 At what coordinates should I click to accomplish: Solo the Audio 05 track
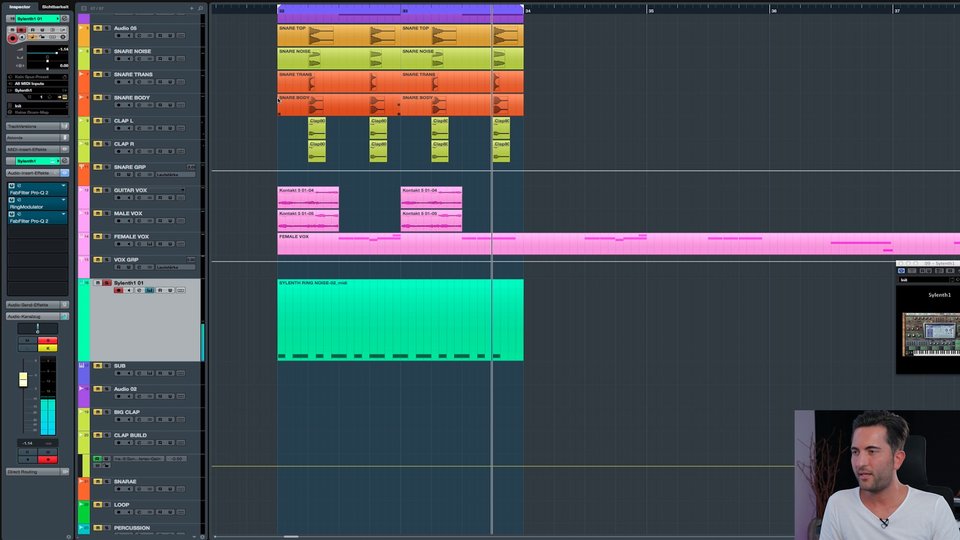(x=107, y=28)
